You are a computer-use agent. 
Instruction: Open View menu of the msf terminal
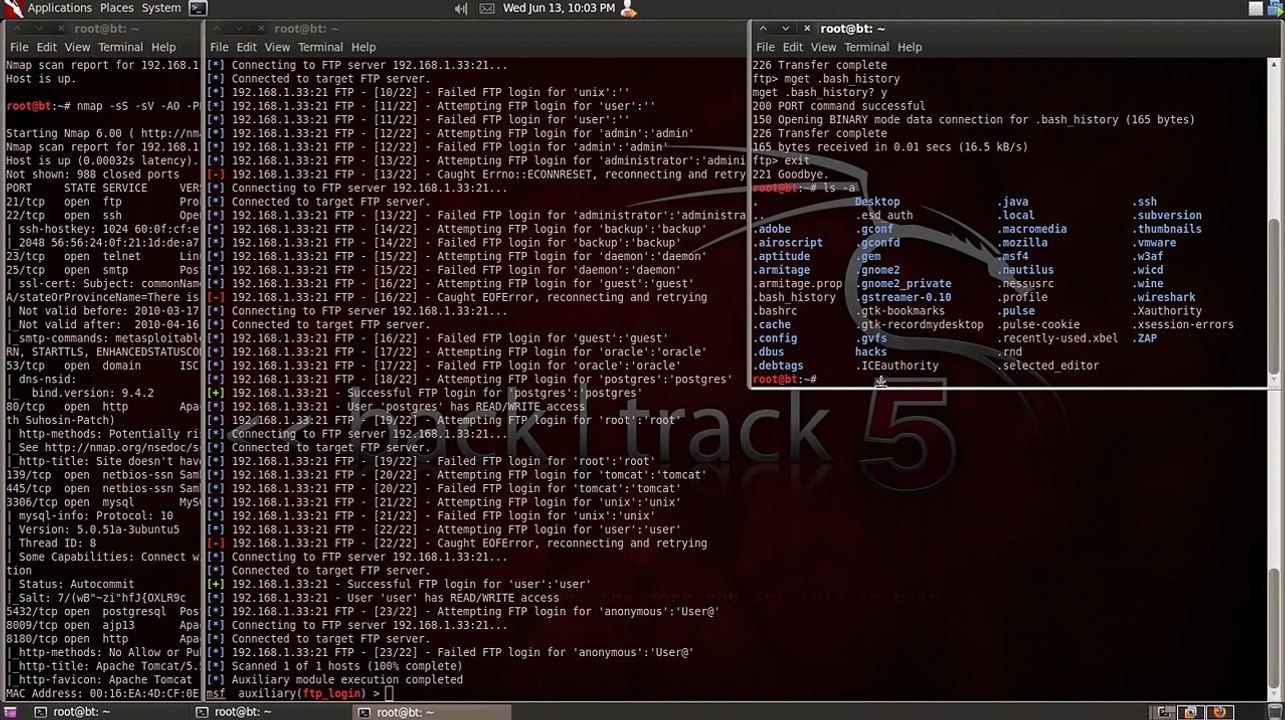(277, 47)
